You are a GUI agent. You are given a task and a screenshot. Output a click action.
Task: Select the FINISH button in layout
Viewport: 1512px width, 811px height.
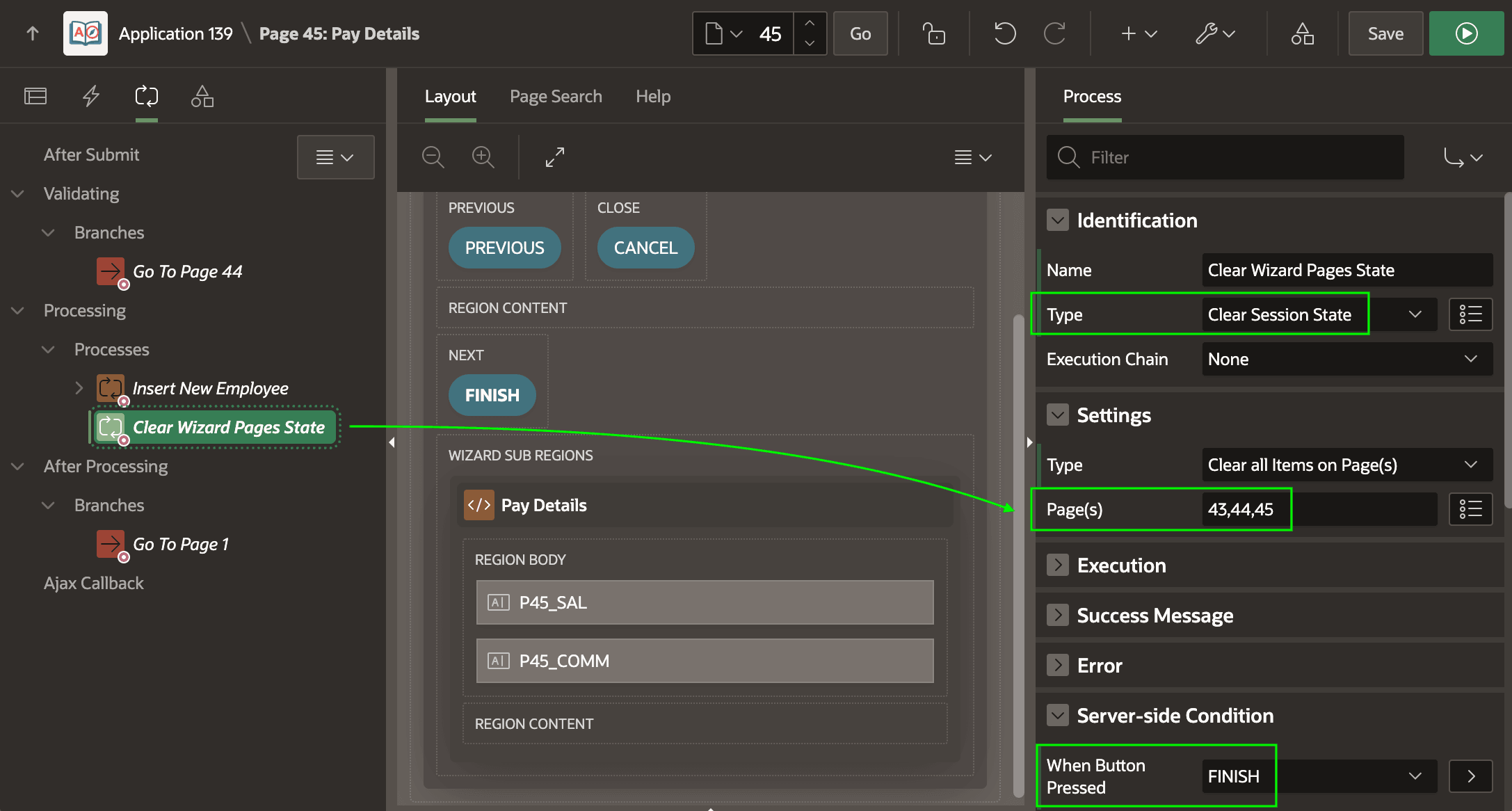point(492,395)
